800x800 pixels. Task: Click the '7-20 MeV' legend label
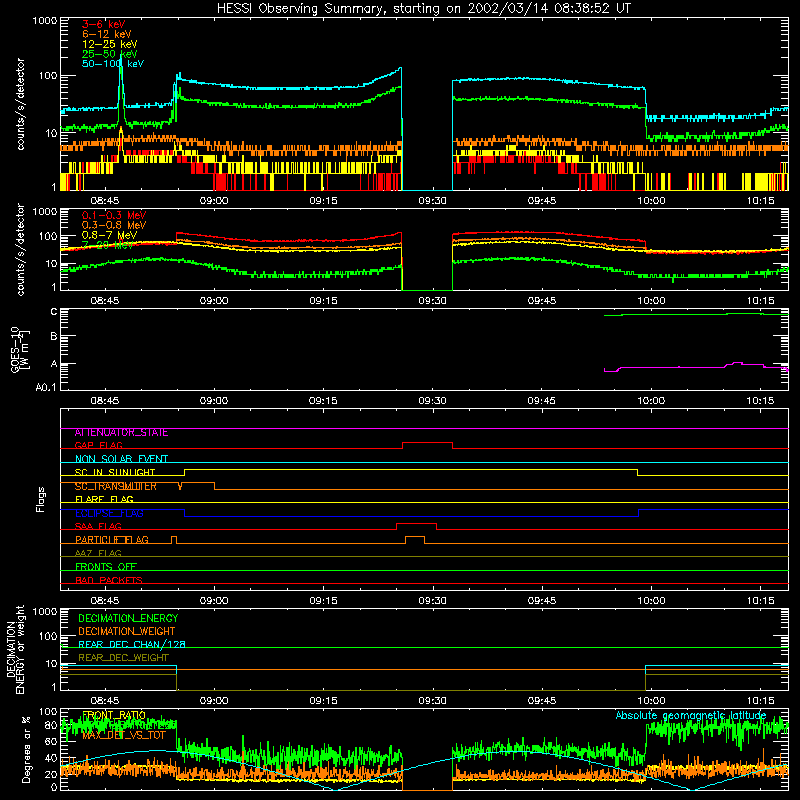tap(108, 245)
